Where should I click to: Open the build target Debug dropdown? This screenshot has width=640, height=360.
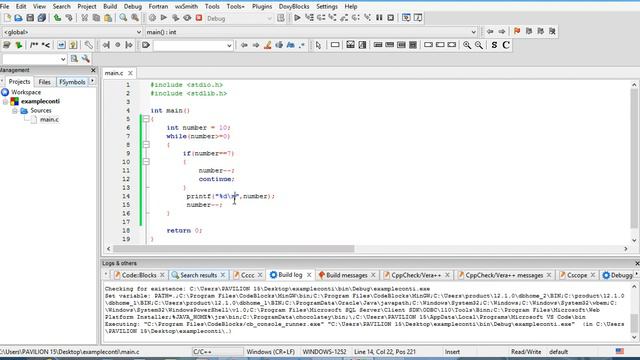(x=239, y=18)
